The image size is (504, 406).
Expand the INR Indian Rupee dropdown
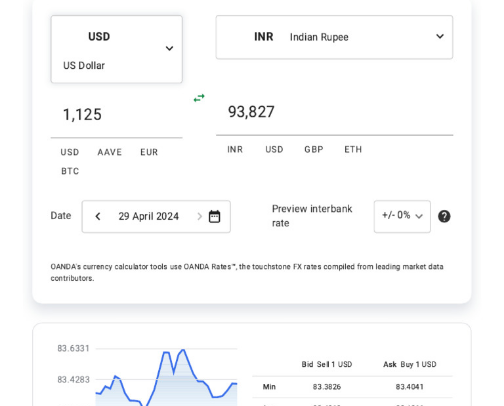334,37
